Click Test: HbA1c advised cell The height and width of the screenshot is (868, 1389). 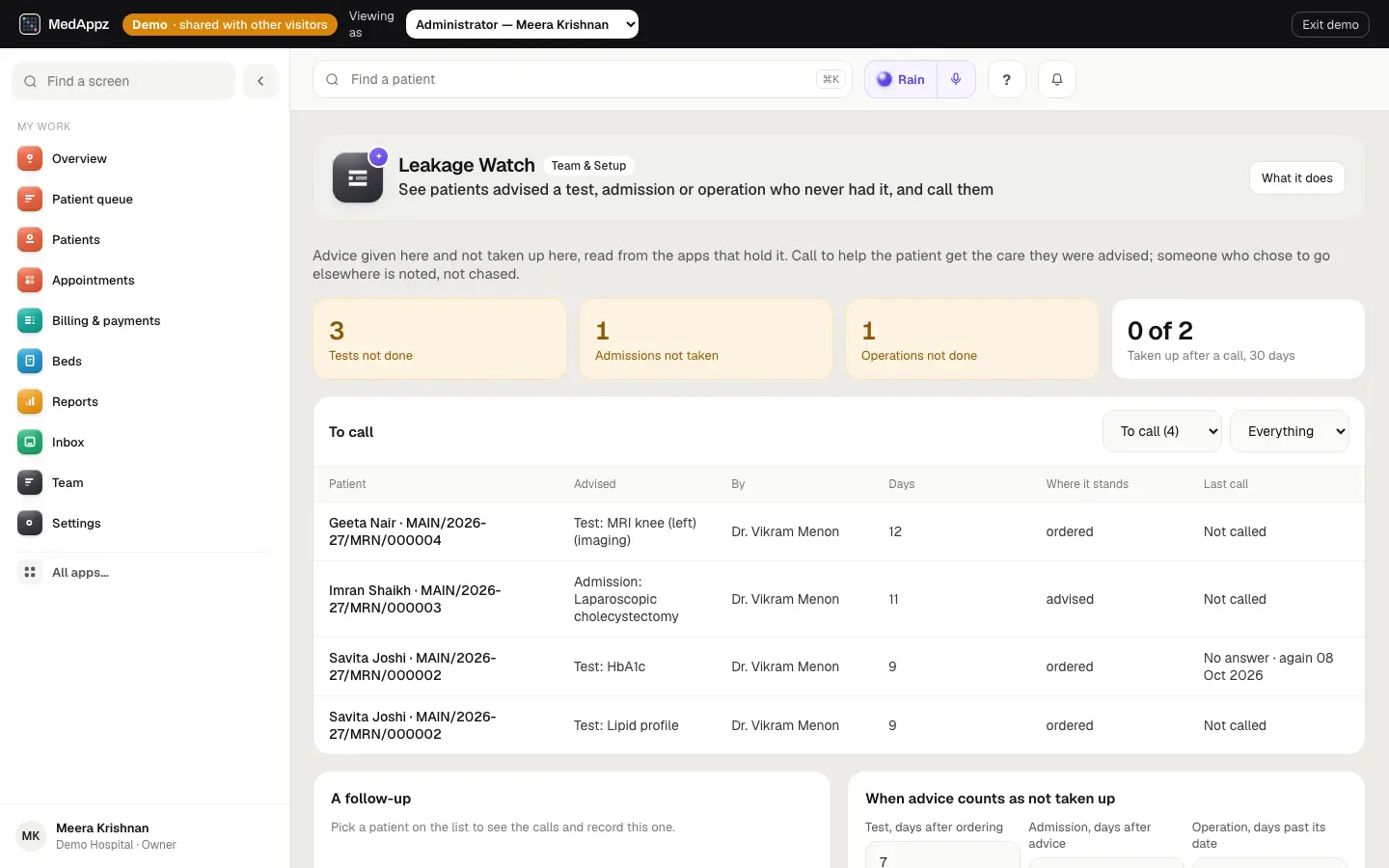610,666
